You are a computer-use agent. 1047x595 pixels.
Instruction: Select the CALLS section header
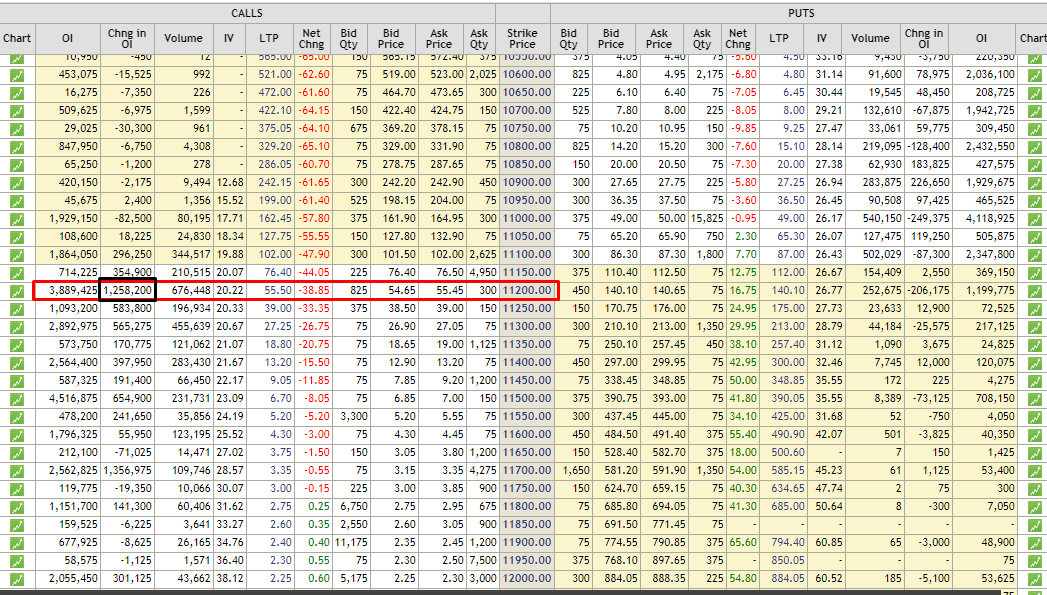click(247, 13)
